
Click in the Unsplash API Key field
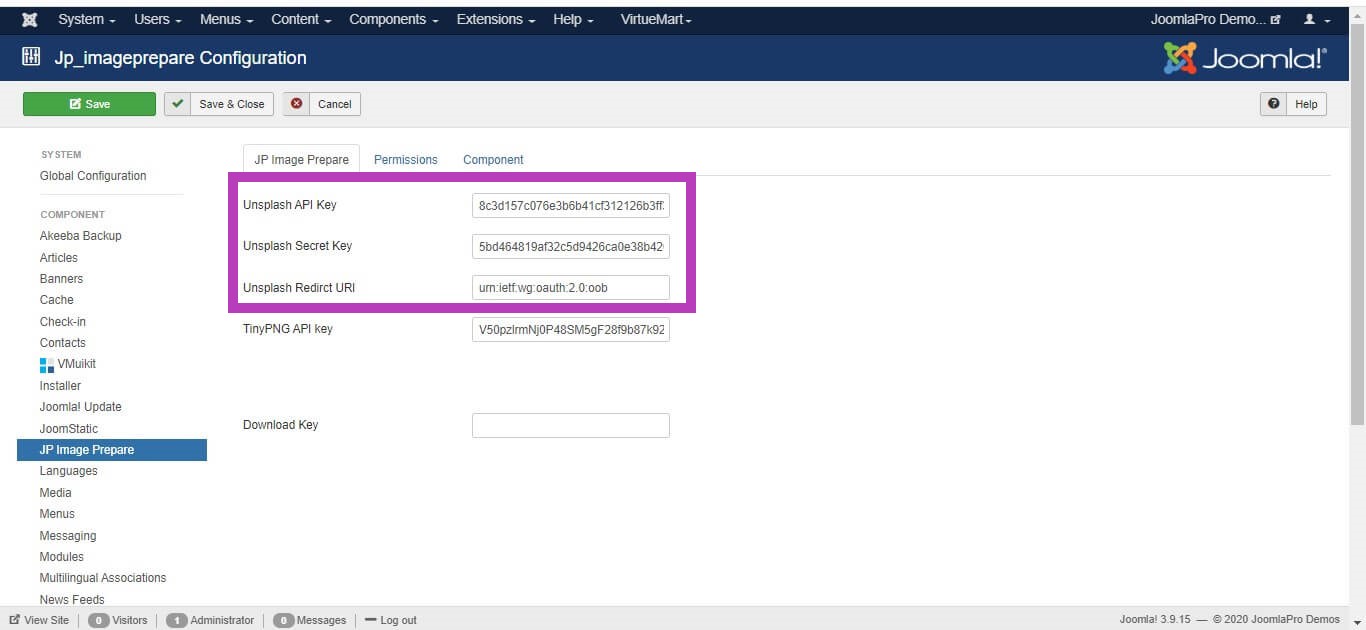tap(570, 206)
